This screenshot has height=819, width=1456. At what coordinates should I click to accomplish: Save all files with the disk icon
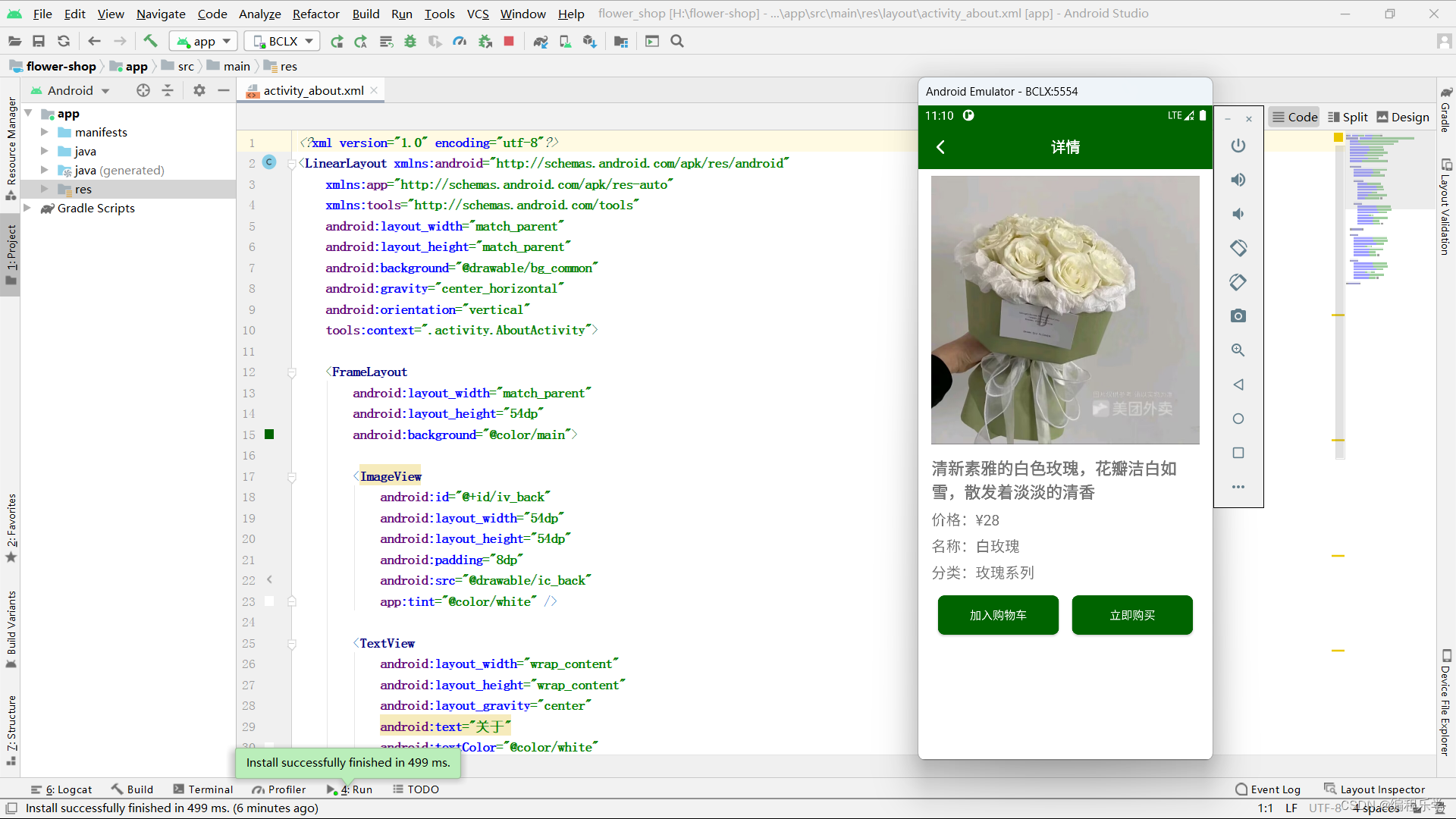[39, 41]
